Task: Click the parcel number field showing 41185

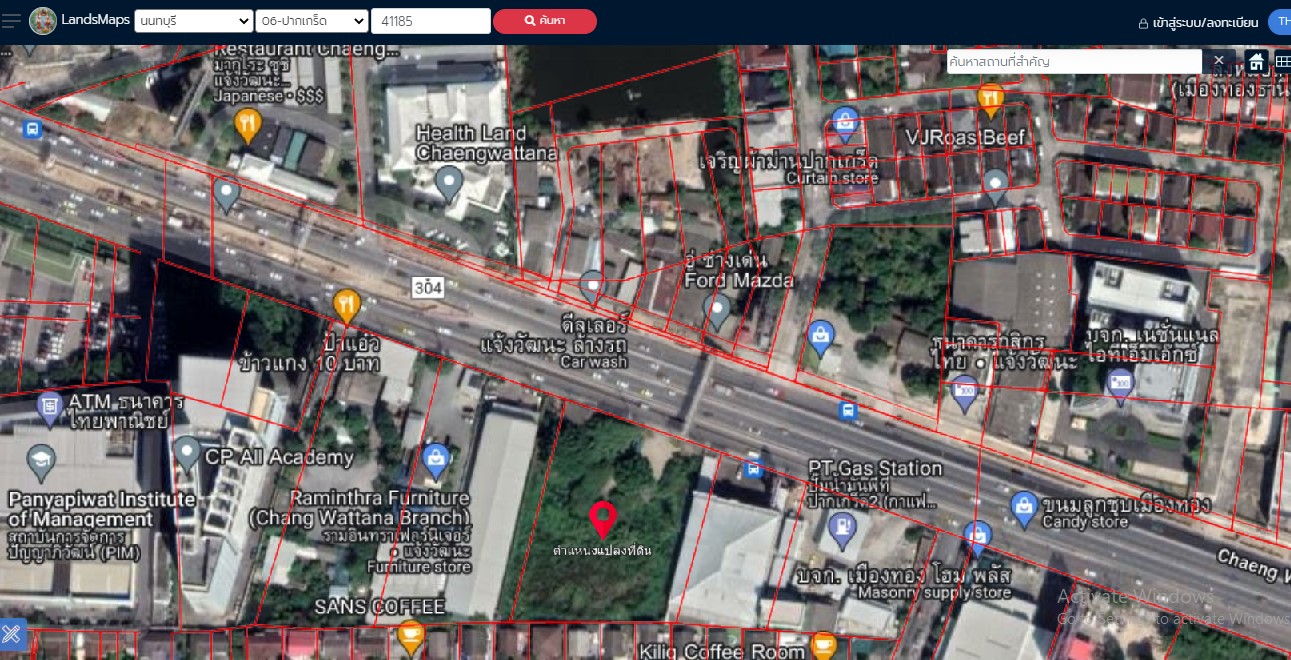Action: [x=431, y=21]
